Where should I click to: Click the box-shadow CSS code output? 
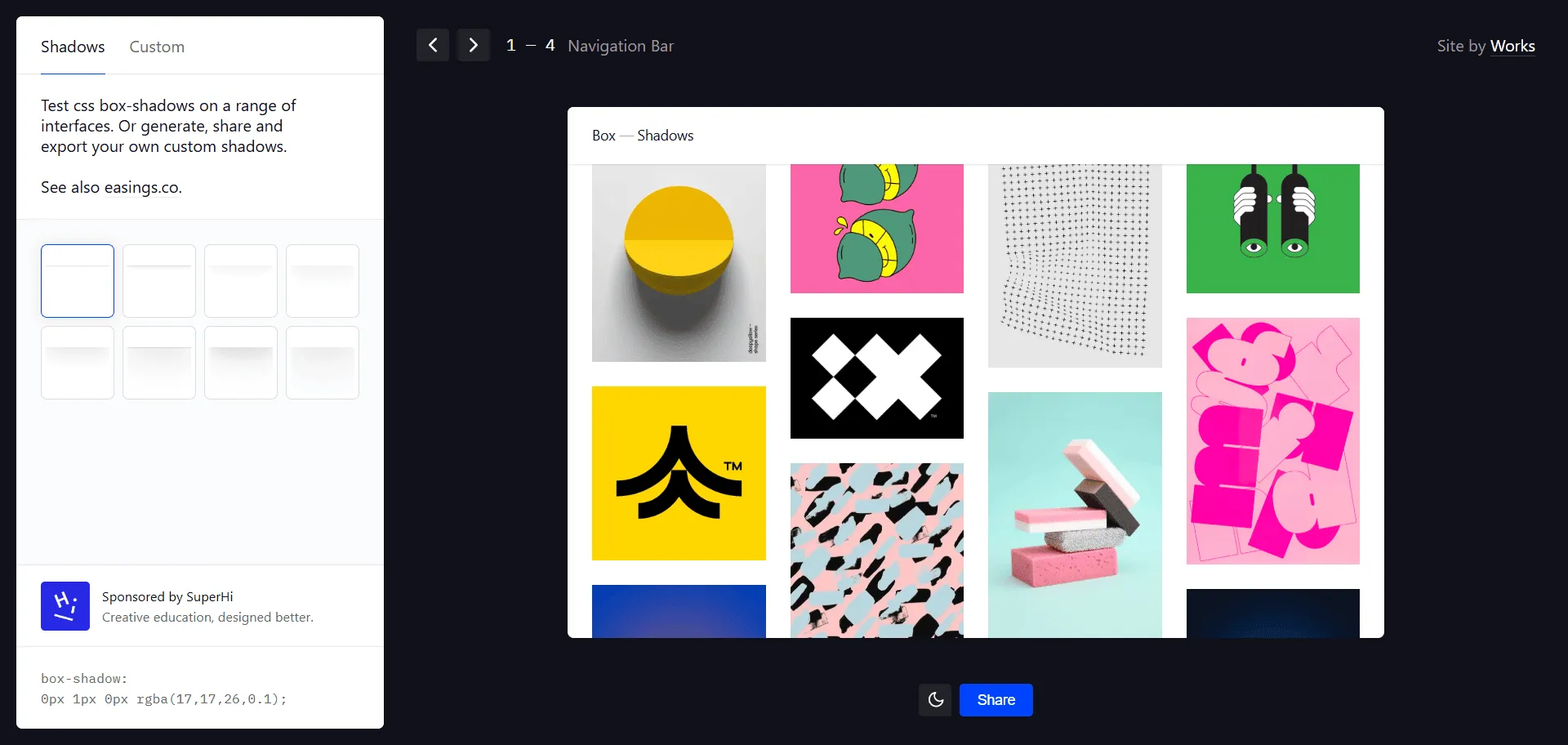pos(163,689)
